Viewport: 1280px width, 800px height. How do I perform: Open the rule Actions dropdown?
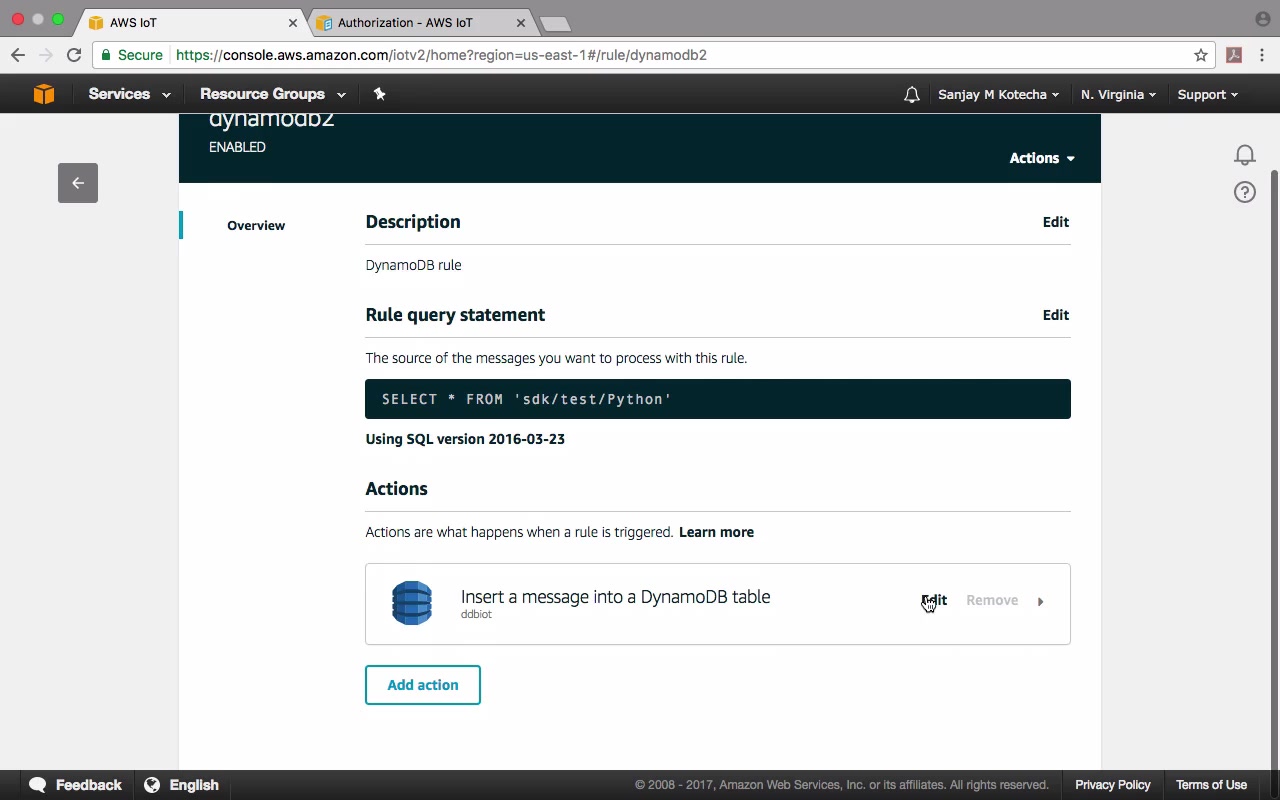pyautogui.click(x=1042, y=158)
